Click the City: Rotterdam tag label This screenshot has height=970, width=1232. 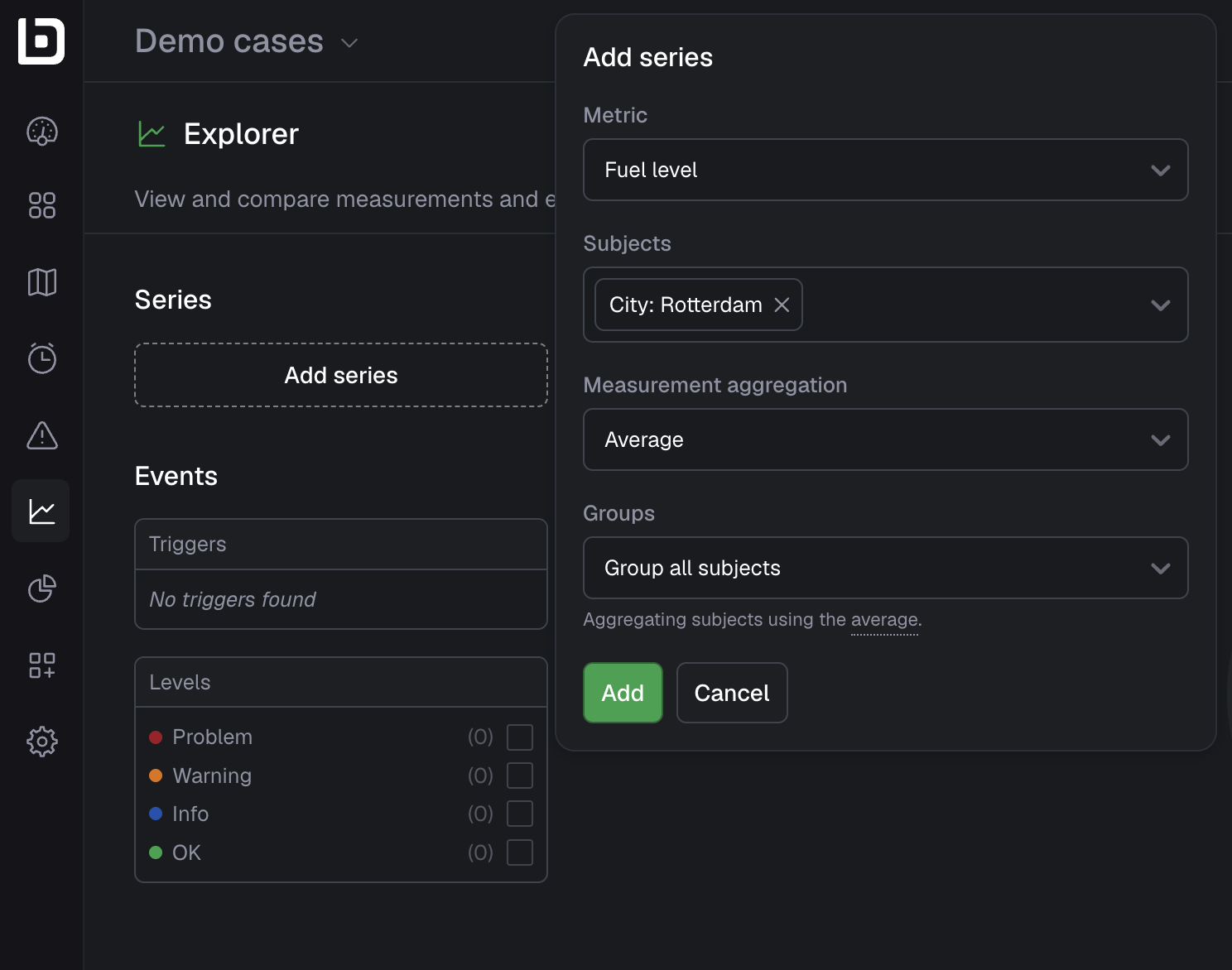(x=686, y=305)
